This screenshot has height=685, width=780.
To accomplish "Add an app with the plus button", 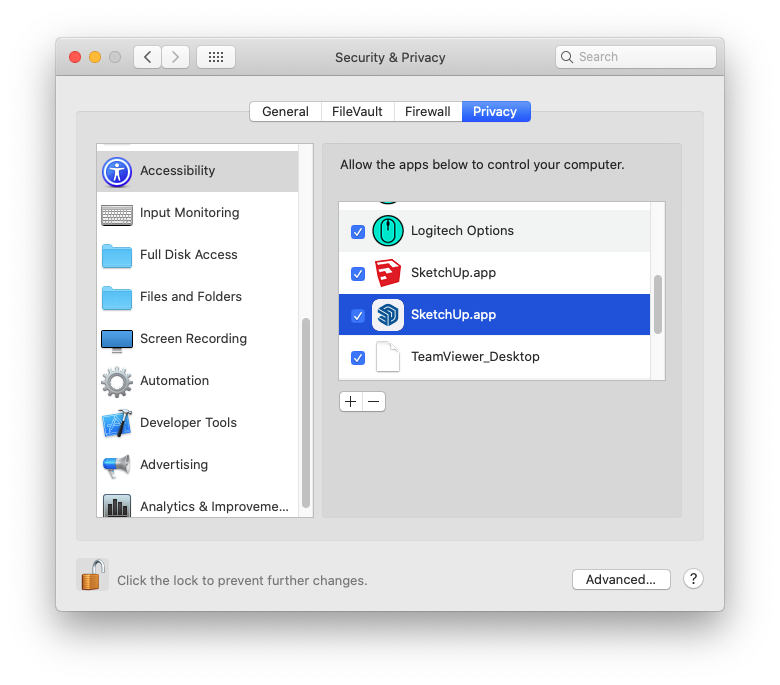I will [x=351, y=401].
